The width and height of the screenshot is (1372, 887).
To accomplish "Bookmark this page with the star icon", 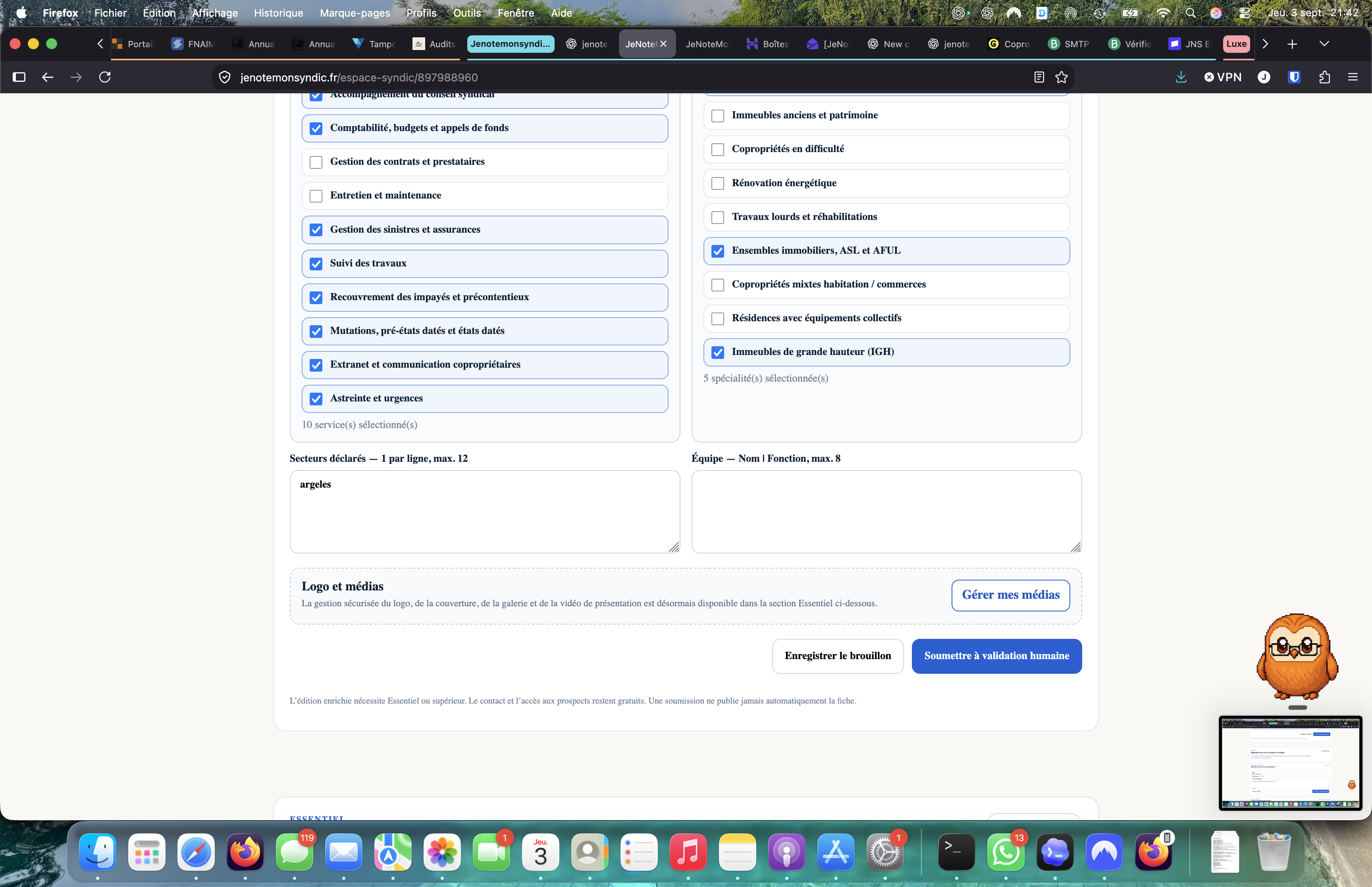I will coord(1062,77).
